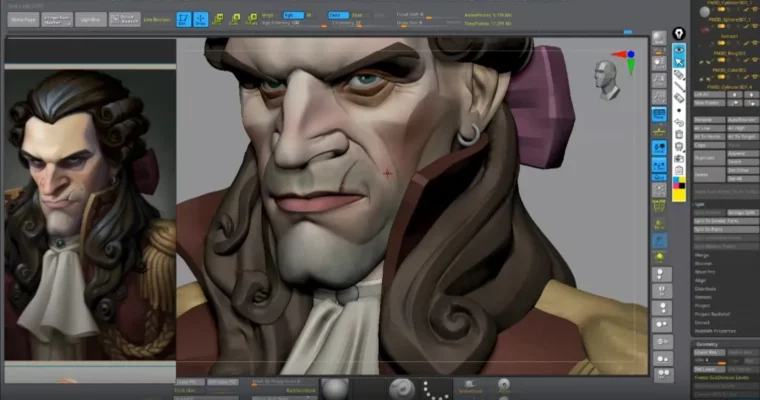Toggle Draw mode
The width and height of the screenshot is (760, 400).
click(x=201, y=19)
